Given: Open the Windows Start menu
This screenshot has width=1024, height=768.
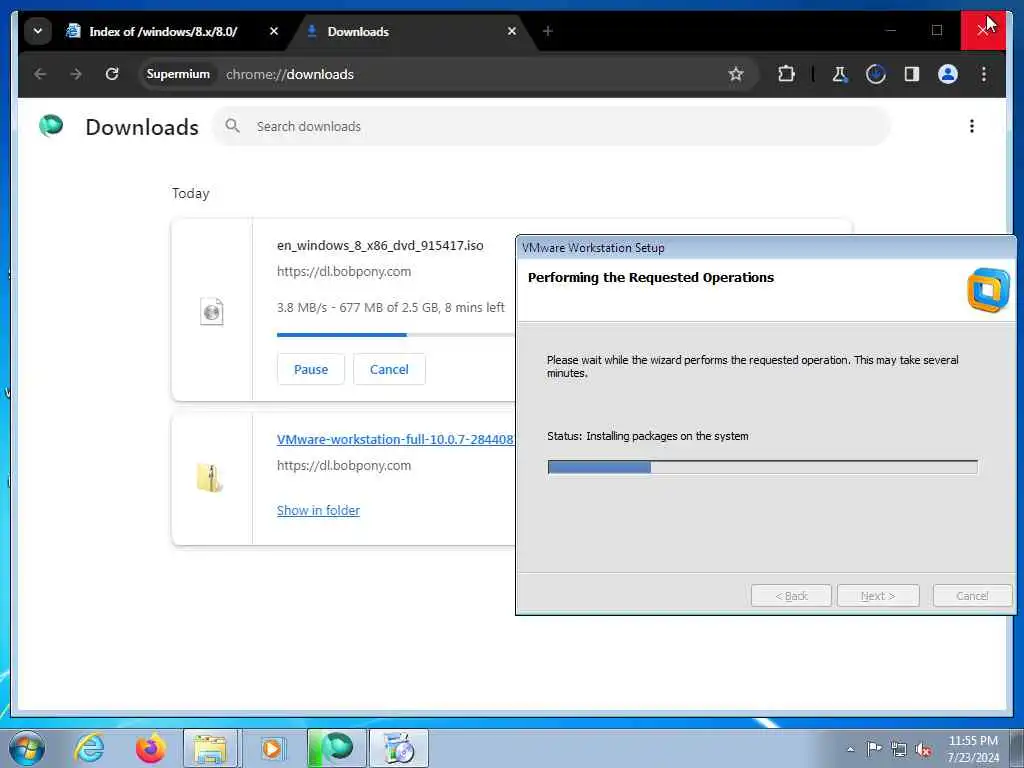Looking at the screenshot, I should pos(26,748).
